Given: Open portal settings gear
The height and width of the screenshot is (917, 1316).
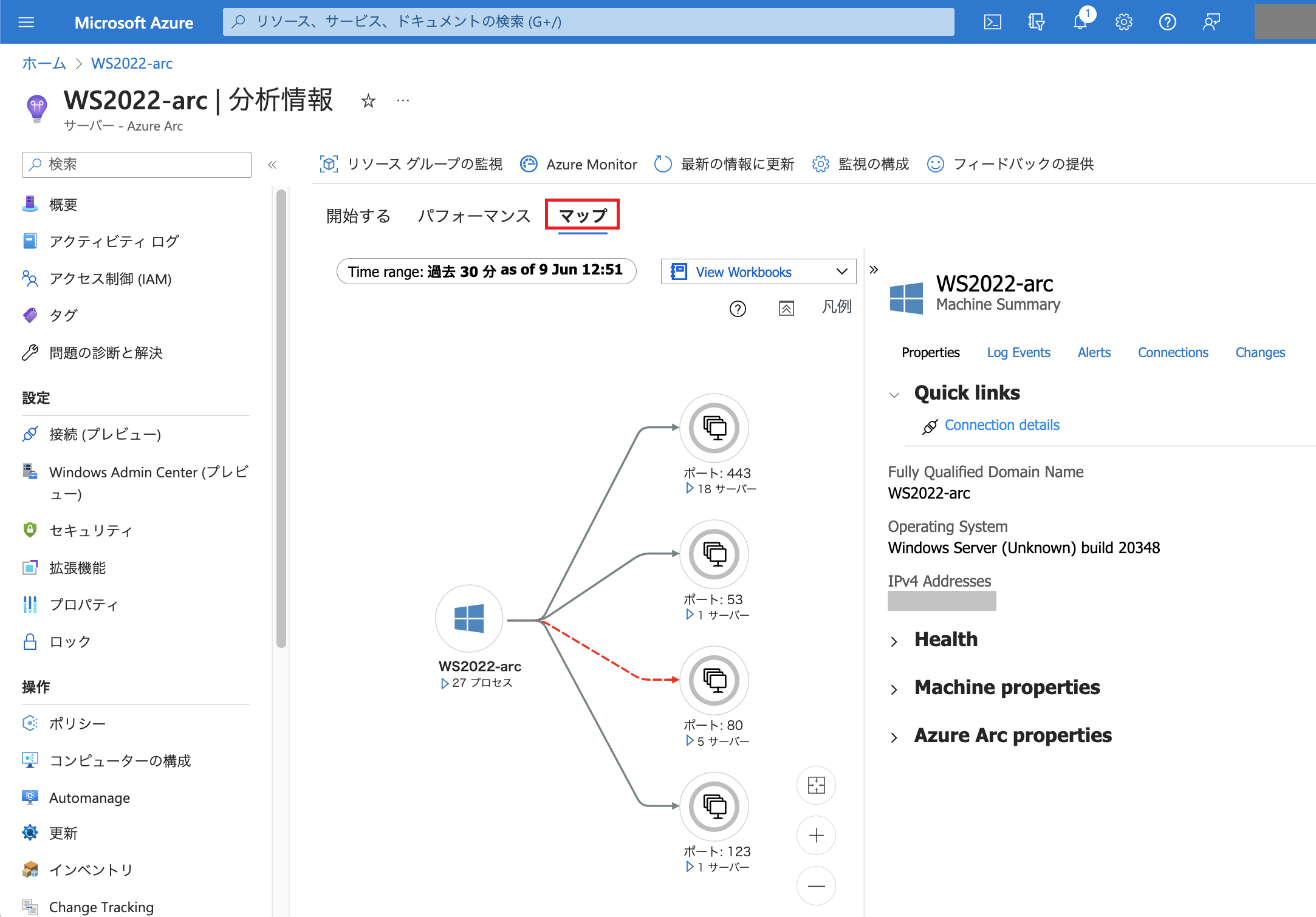Looking at the screenshot, I should tap(1123, 22).
